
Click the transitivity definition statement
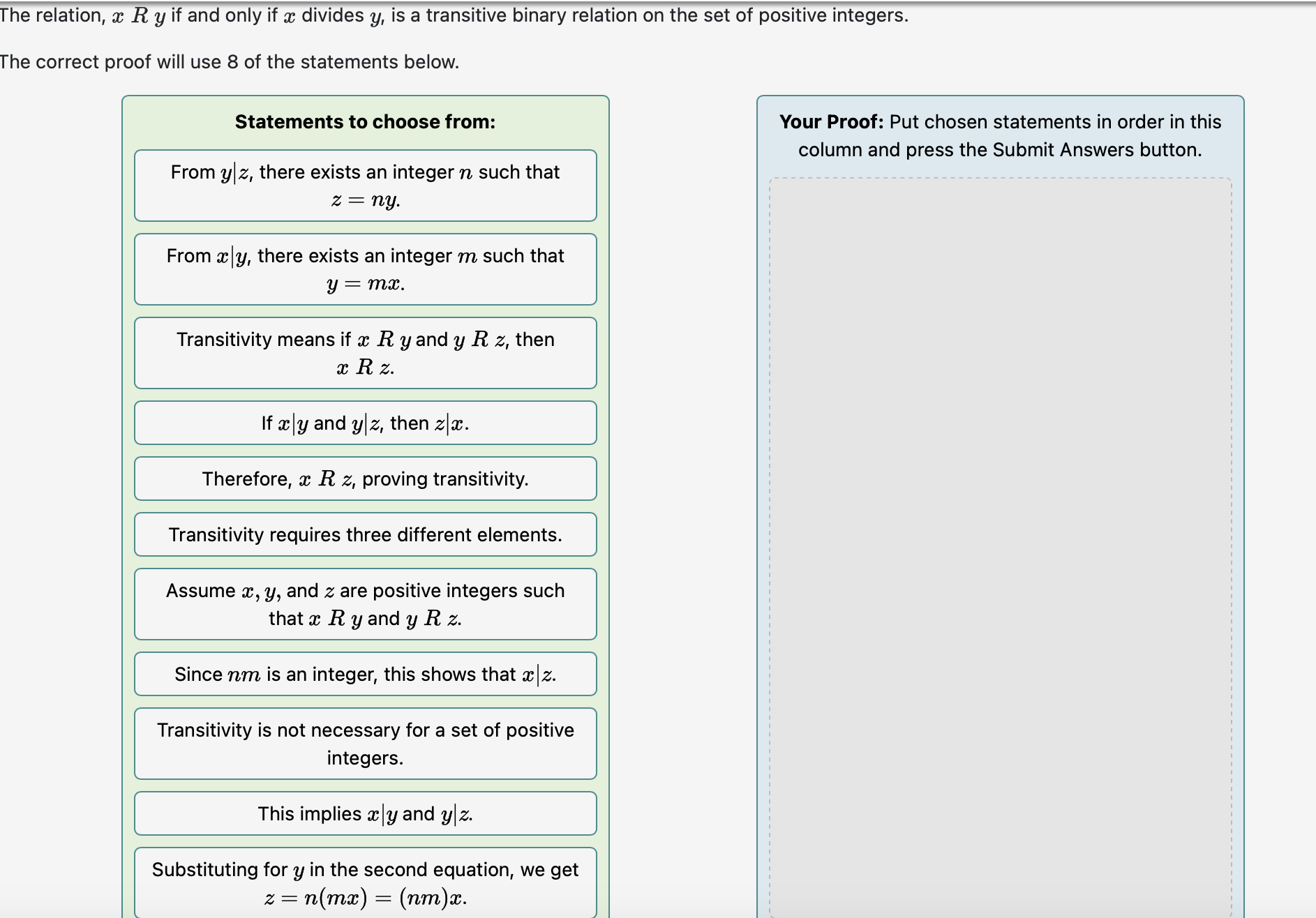(365, 353)
